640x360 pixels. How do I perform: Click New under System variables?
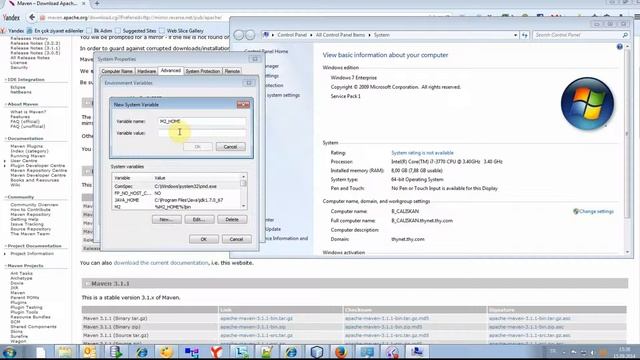(167, 220)
